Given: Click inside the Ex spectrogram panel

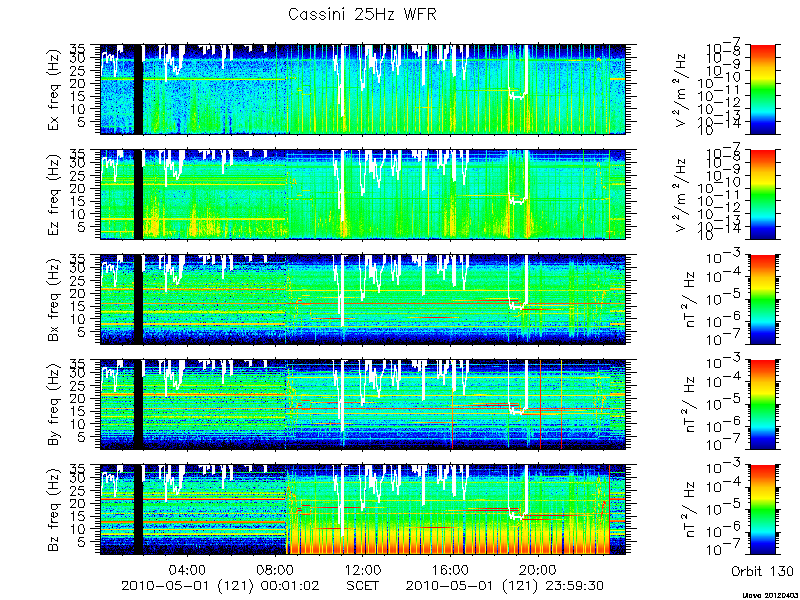Looking at the screenshot, I should pos(362,89).
